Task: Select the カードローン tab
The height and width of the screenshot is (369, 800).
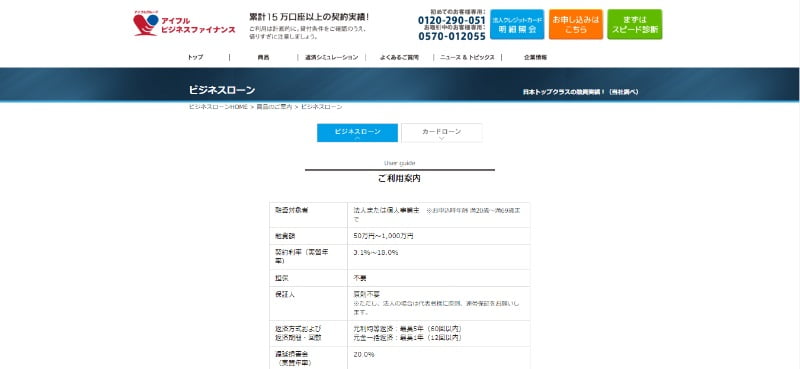Action: point(442,133)
